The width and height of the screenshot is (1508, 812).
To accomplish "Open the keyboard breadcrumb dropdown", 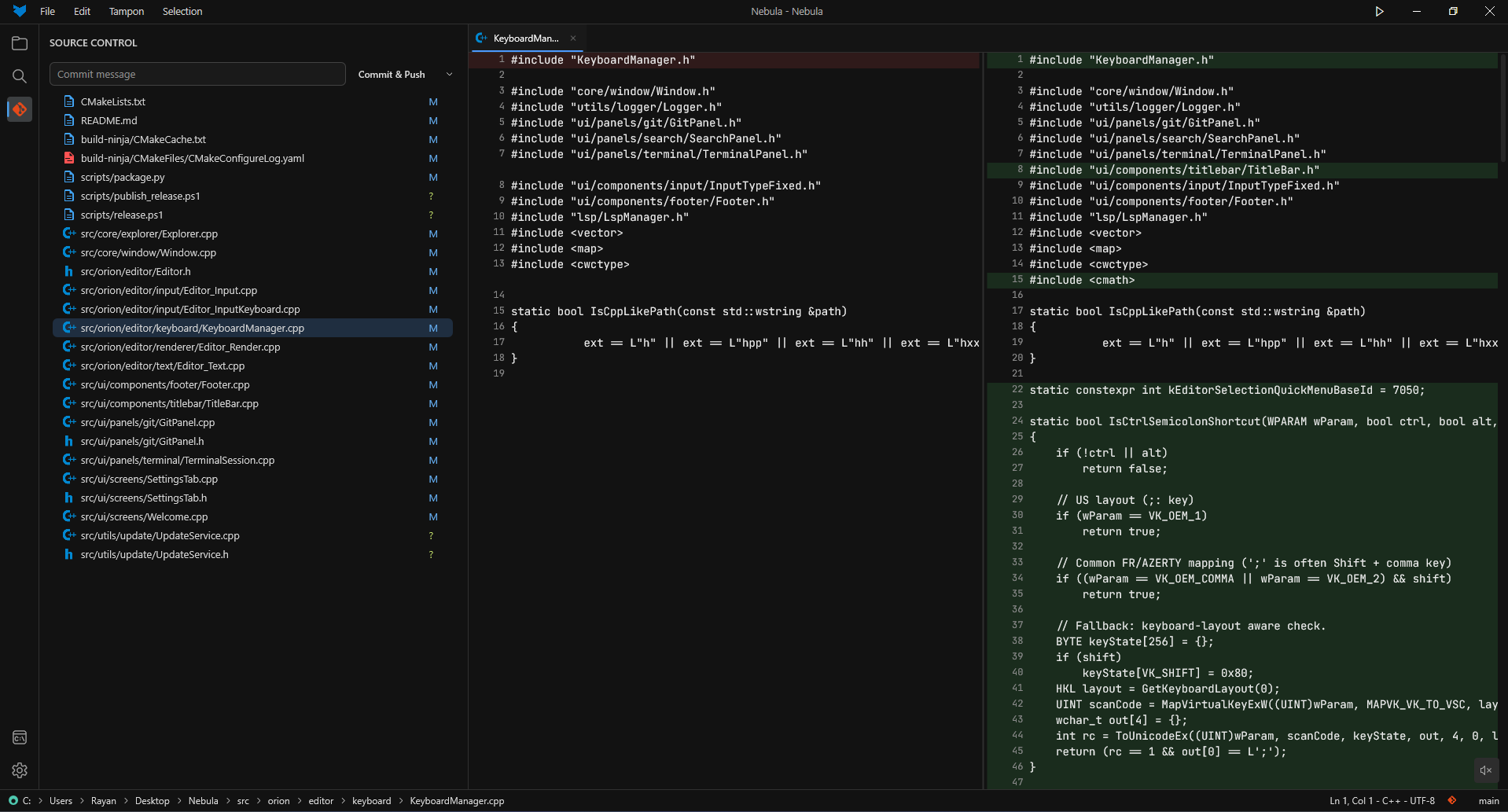I will pyautogui.click(x=371, y=800).
